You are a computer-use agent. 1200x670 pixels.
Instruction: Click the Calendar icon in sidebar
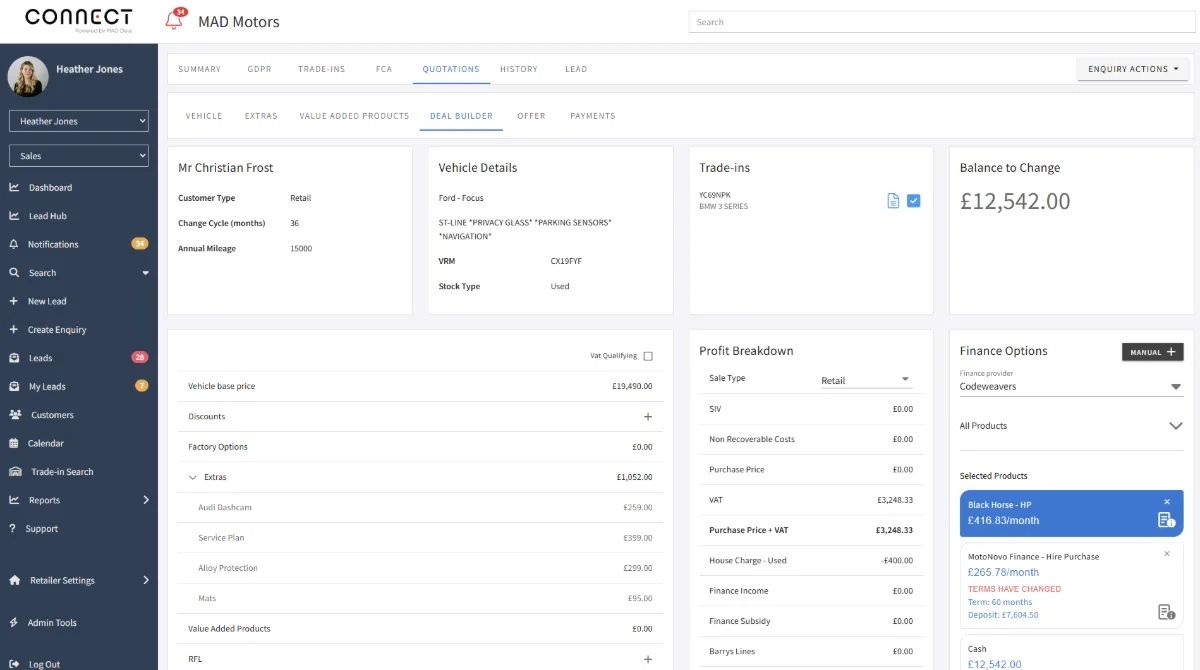[14, 443]
